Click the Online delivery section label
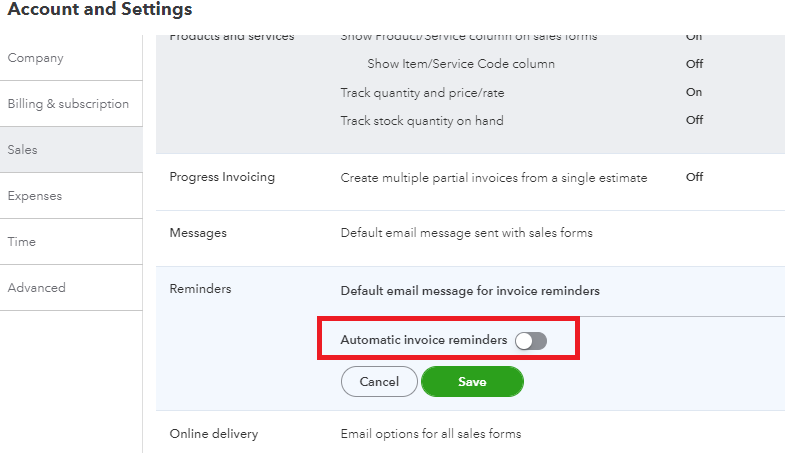785x461 pixels. pos(214,434)
